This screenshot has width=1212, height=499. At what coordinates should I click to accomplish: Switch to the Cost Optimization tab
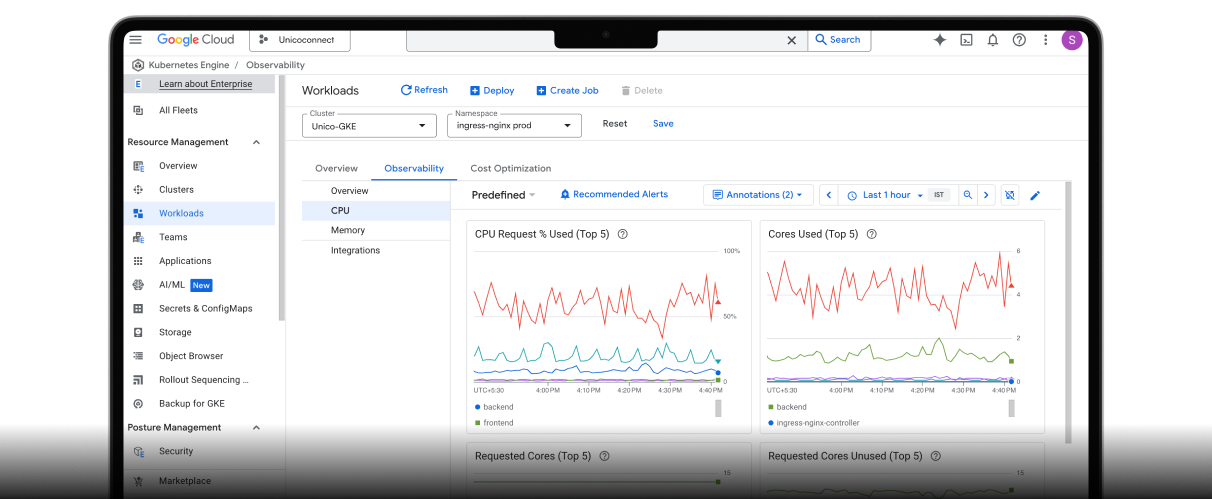tap(510, 168)
